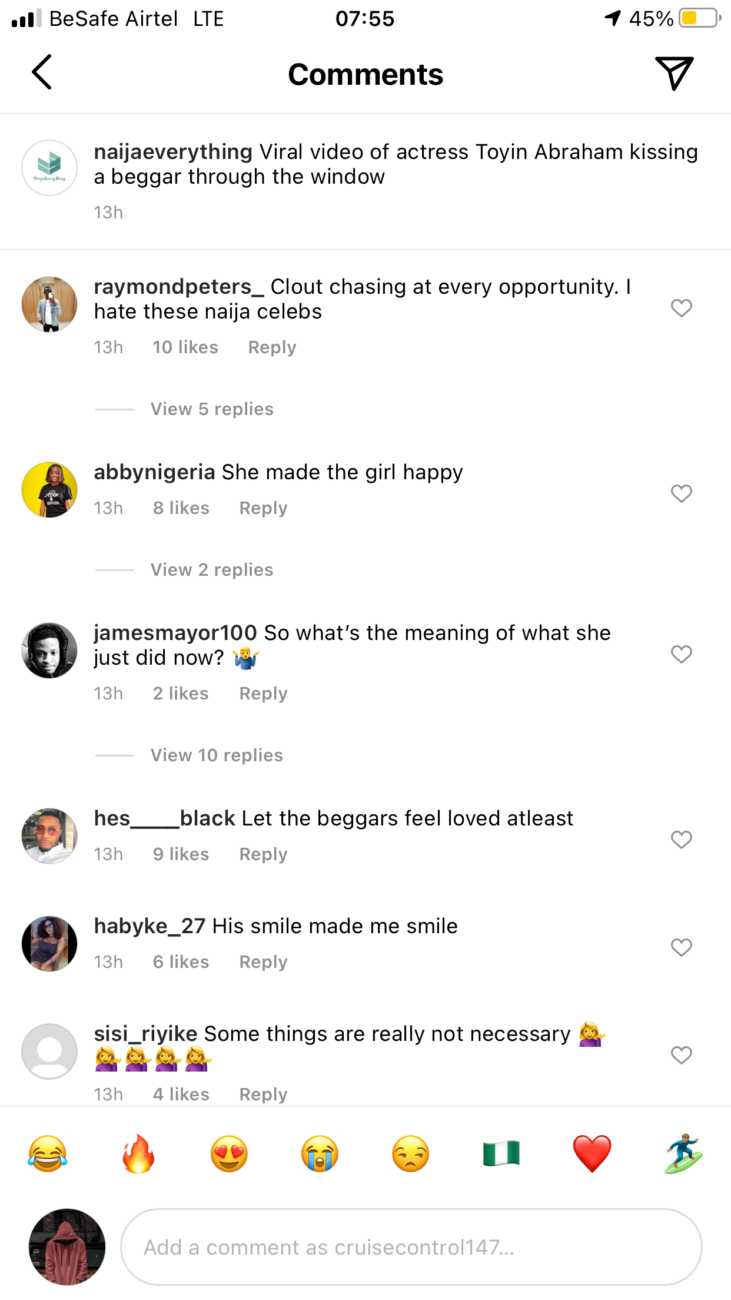731x1300 pixels.
Task: Open the share paper plane icon
Action: click(674, 73)
